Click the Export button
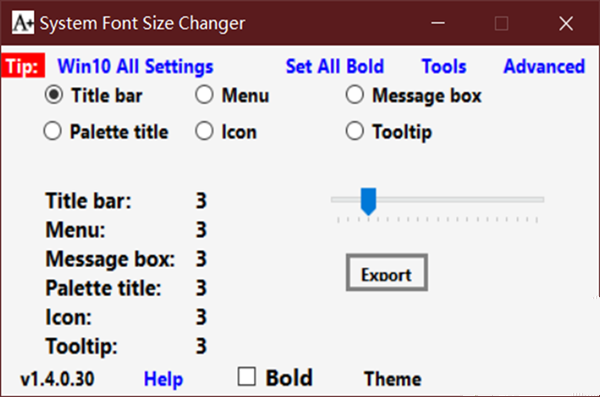This screenshot has width=600, height=397. (387, 273)
